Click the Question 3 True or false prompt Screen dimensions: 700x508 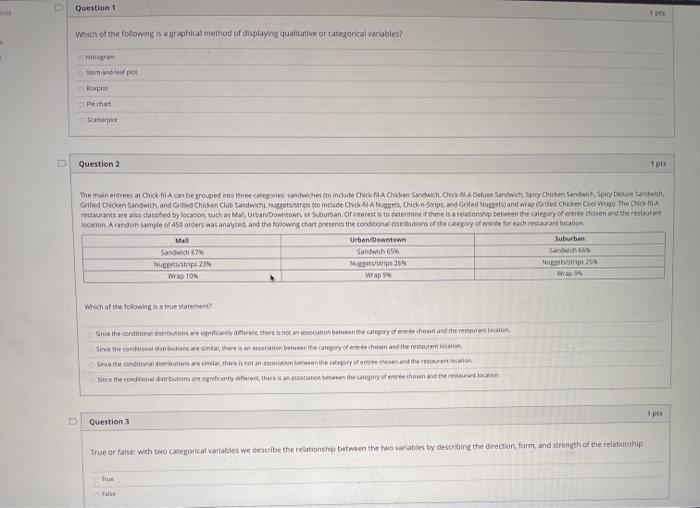coord(367,448)
